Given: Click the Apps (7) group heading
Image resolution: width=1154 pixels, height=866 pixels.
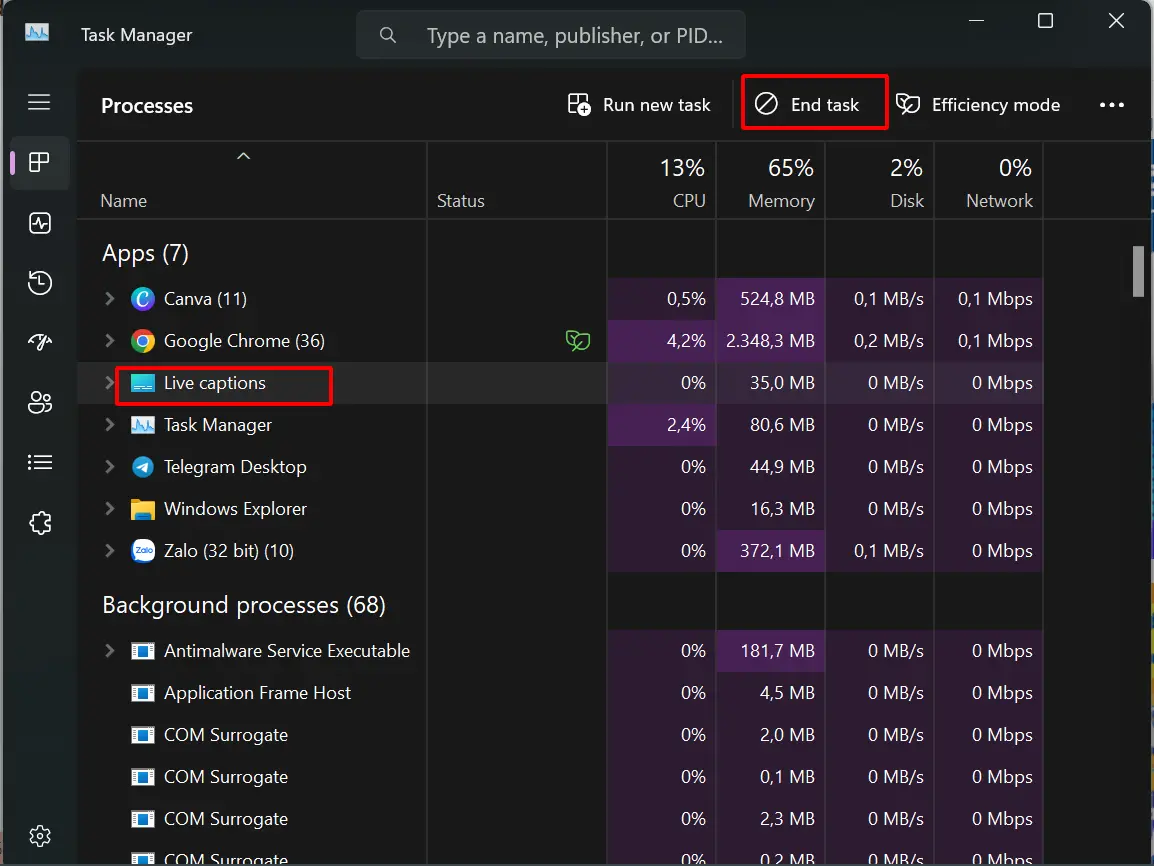Looking at the screenshot, I should tap(145, 253).
